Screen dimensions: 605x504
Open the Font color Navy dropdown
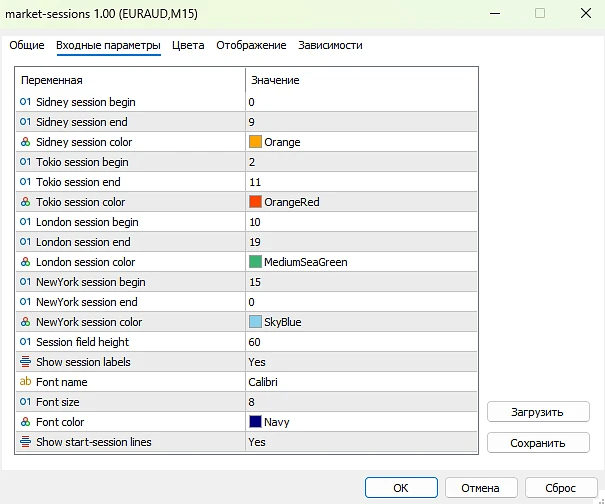pyautogui.click(x=276, y=422)
